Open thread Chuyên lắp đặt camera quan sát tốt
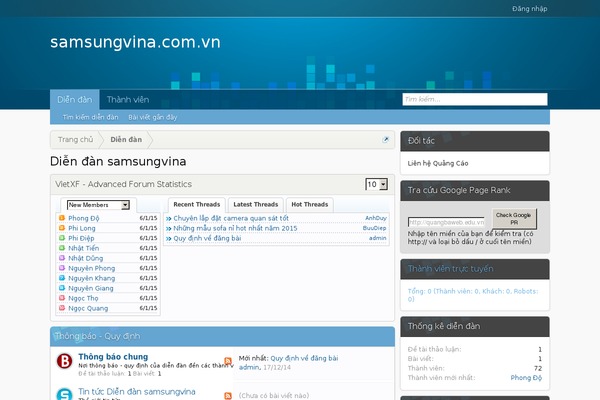 pyautogui.click(x=231, y=218)
